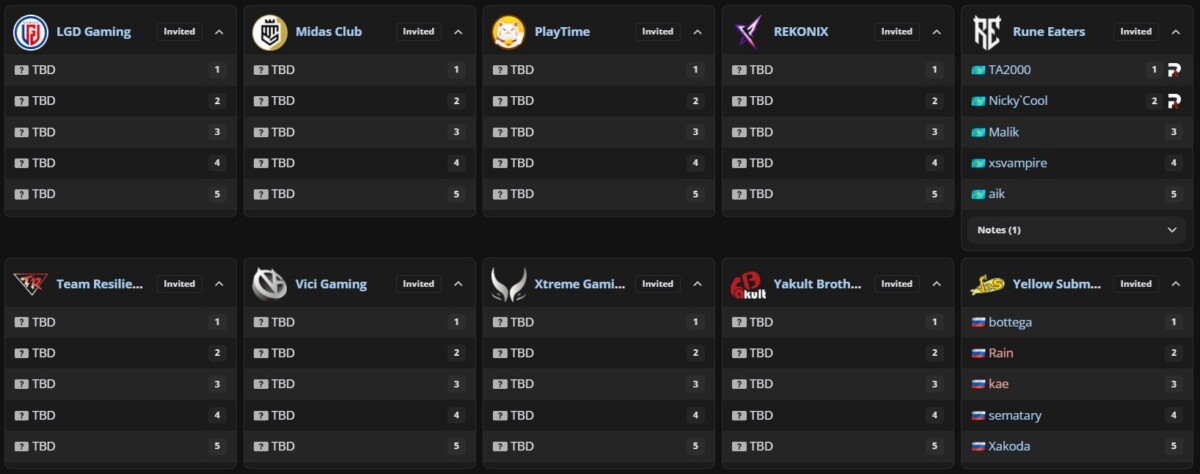Viewport: 1200px width, 474px height.
Task: Open player Nicky`Cool's profile link
Action: coord(1018,101)
